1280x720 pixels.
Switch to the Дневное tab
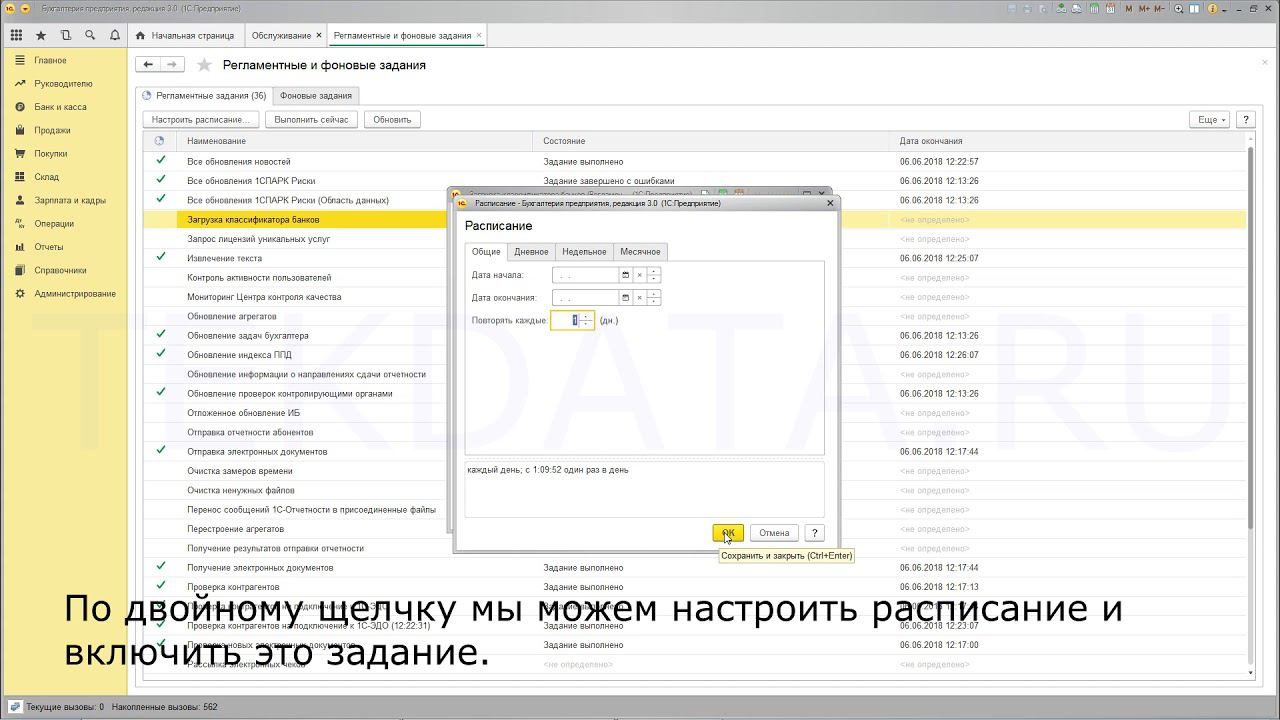point(531,252)
